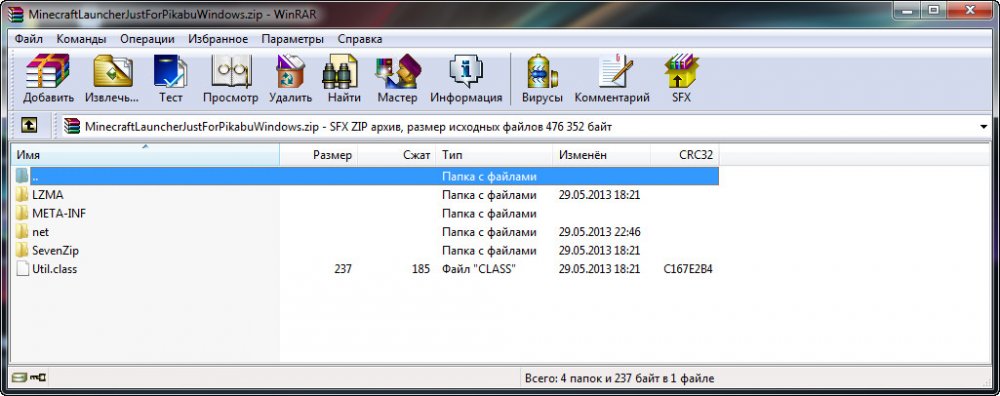Viewport: 1000px width, 396px height.
Task: Open the Просмотр (View) tool
Action: pyautogui.click(x=231, y=71)
